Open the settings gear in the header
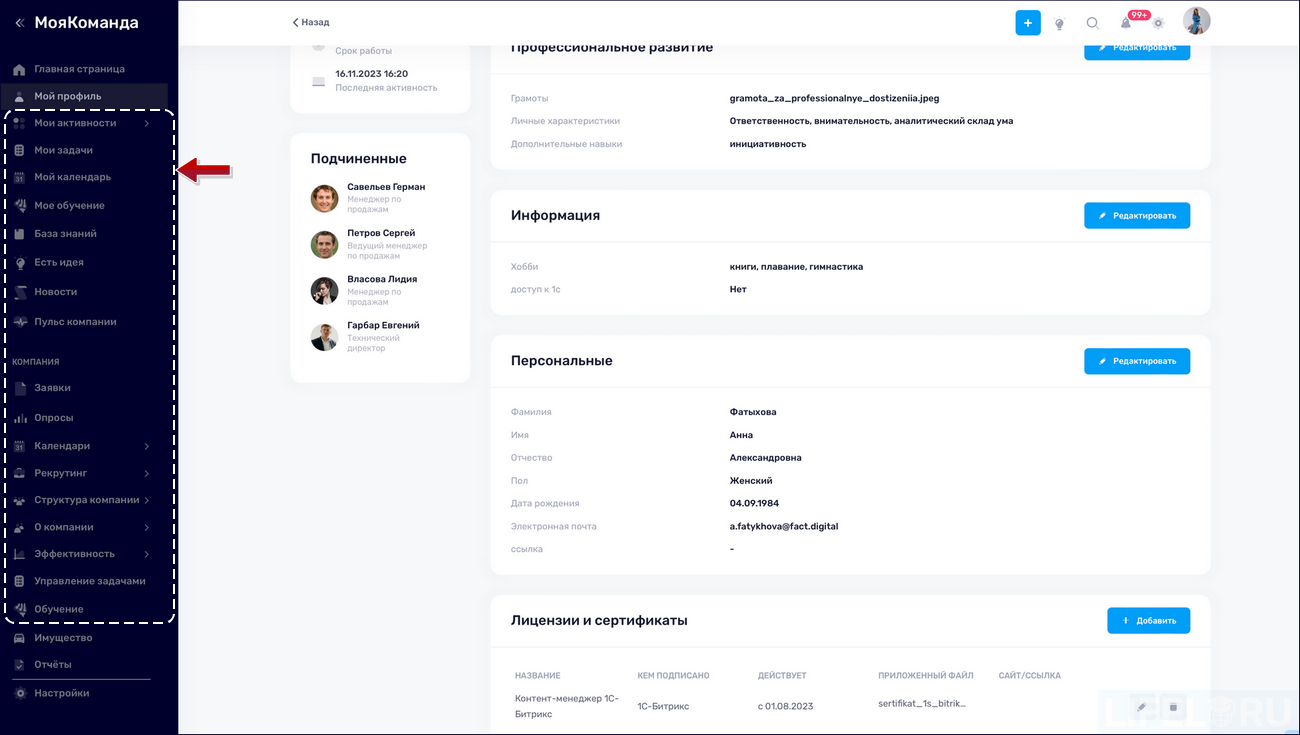Image resolution: width=1300 pixels, height=735 pixels. tap(1157, 22)
